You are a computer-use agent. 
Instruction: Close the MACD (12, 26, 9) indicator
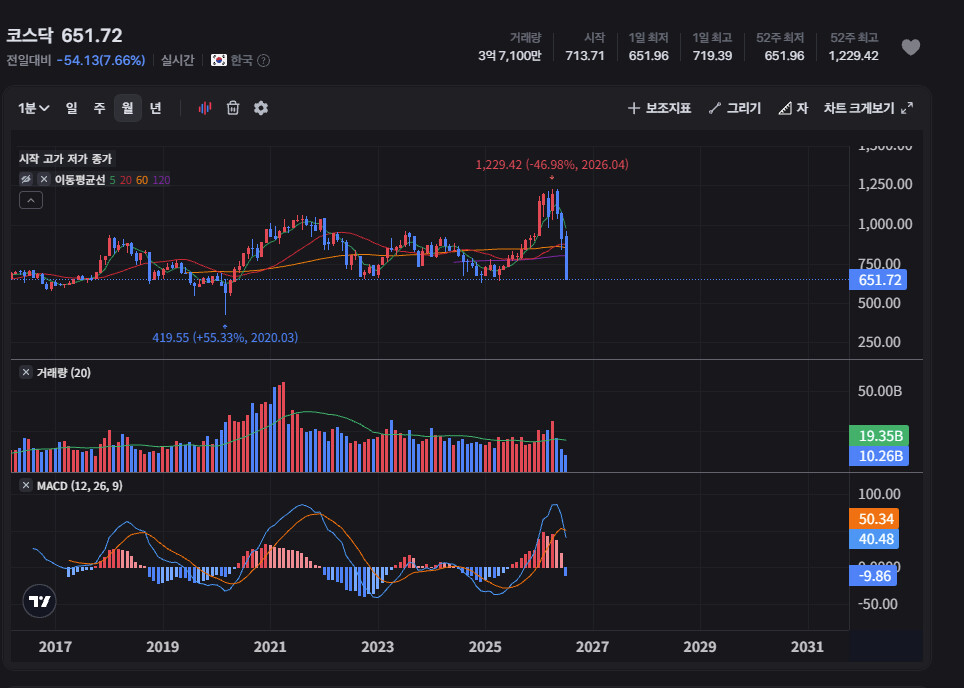[26, 485]
